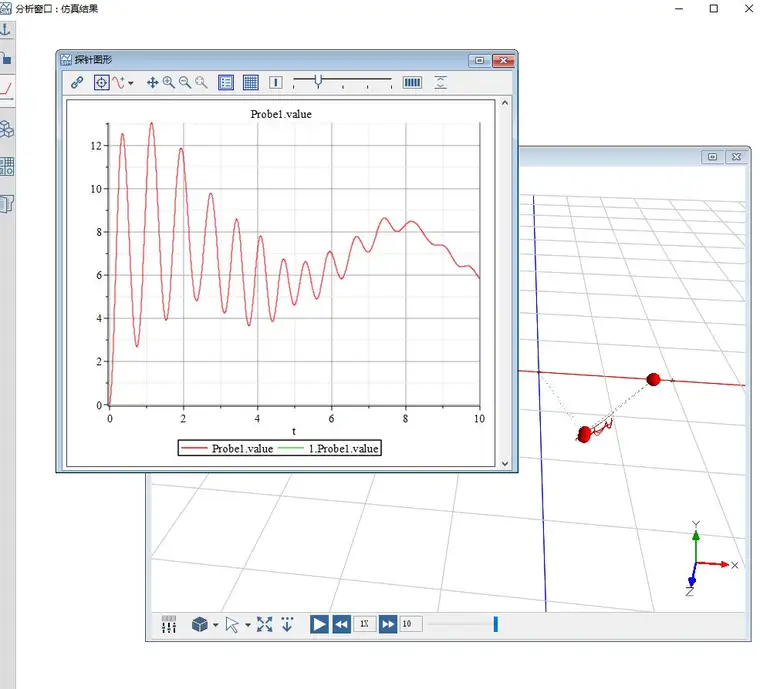Minimize the main analysis window
This screenshot has width=760, height=689.
pyautogui.click(x=679, y=8)
